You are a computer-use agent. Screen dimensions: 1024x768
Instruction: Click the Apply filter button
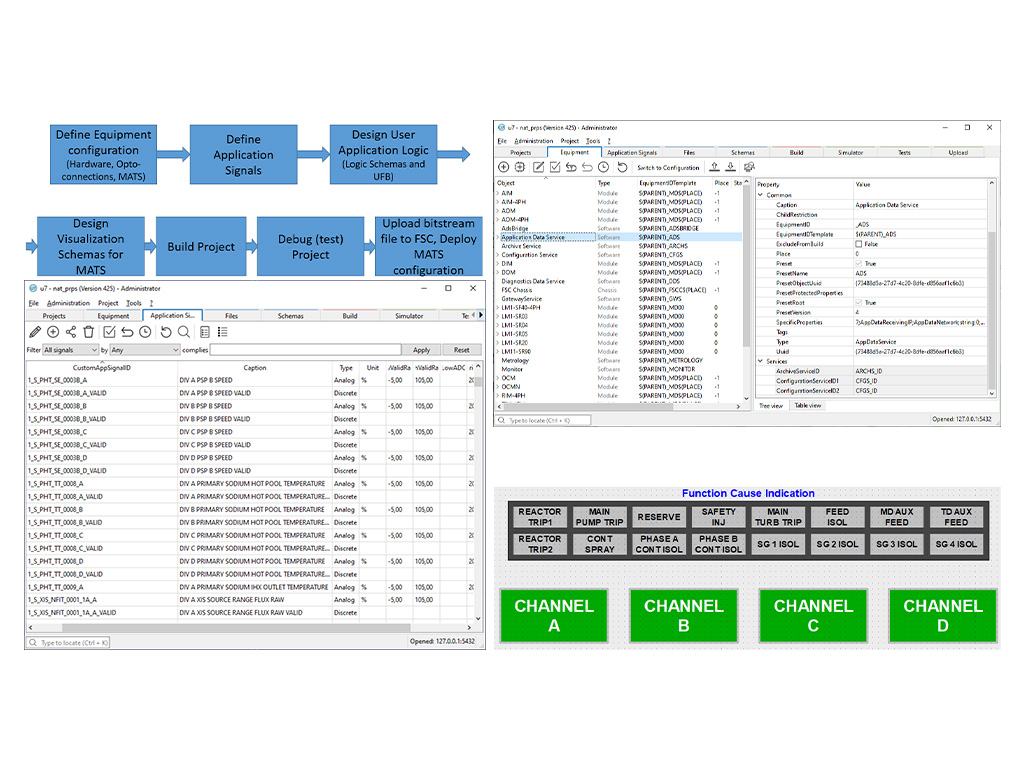(x=421, y=350)
